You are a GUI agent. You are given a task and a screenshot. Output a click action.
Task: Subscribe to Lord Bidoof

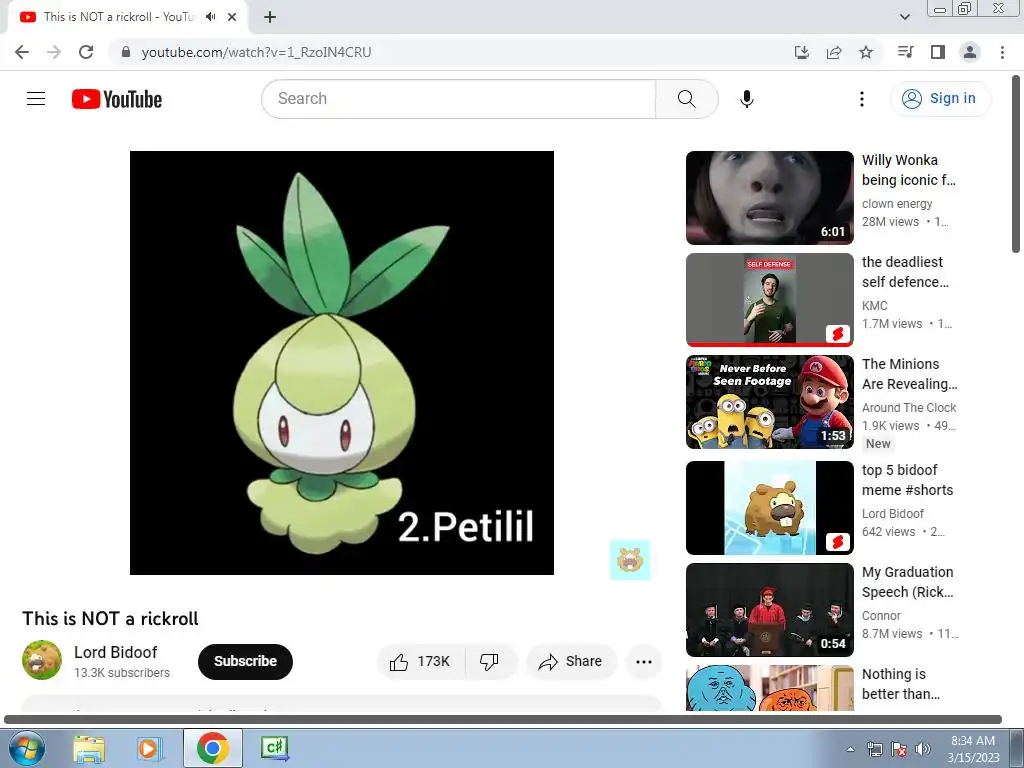tap(246, 662)
